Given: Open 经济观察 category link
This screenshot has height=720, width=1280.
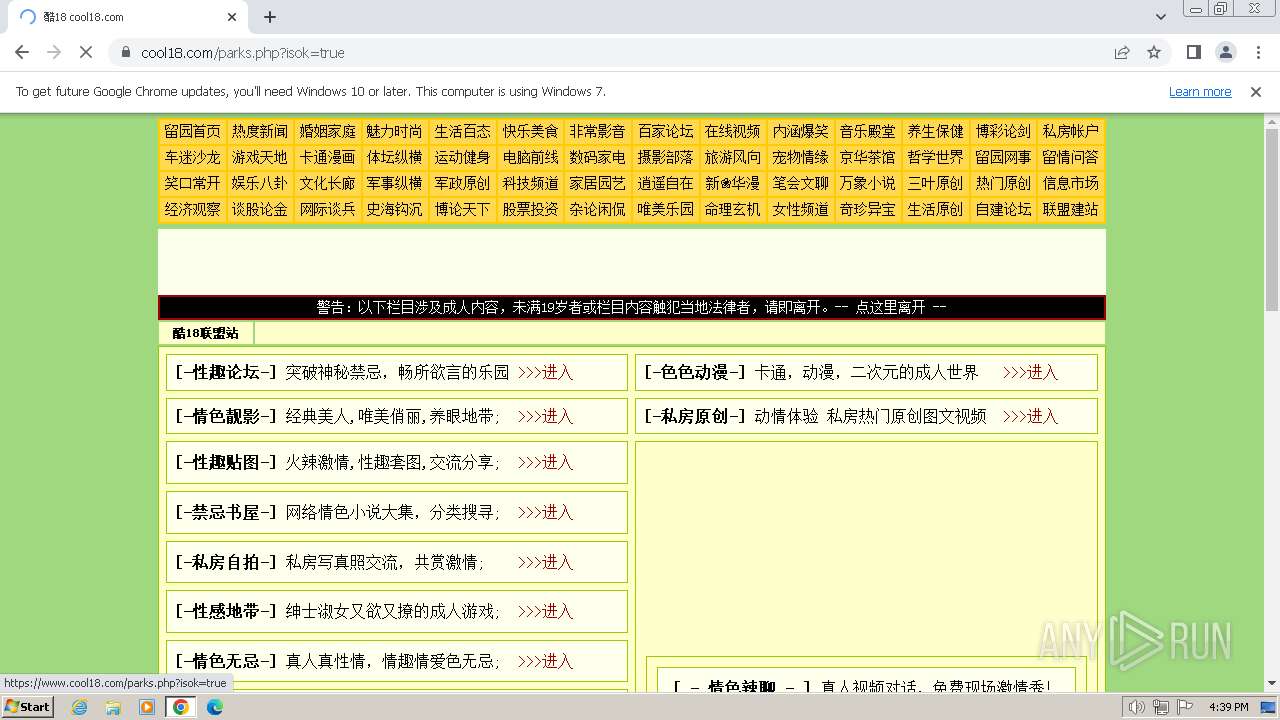Looking at the screenshot, I should 192,209.
